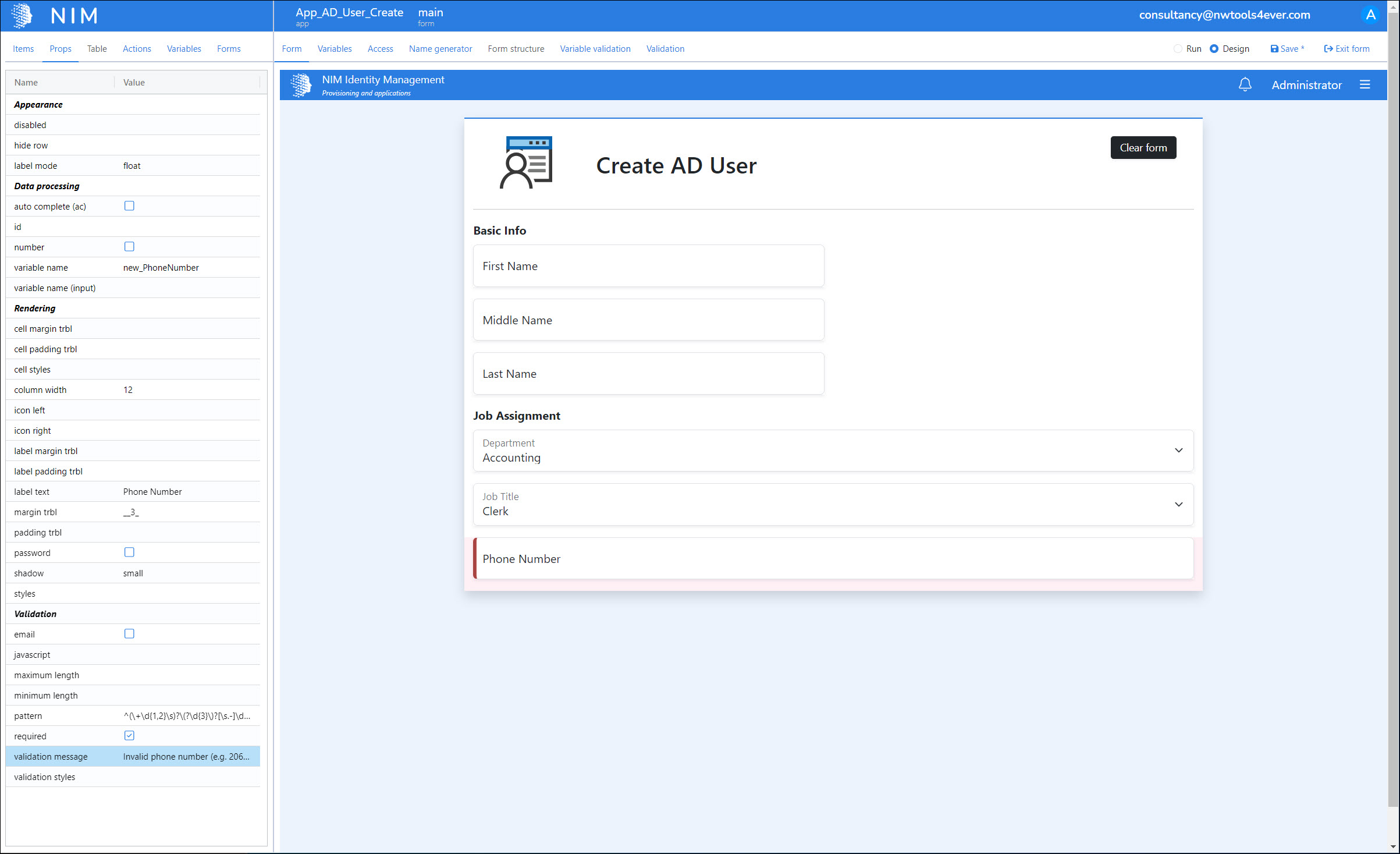Click the notification bell icon
This screenshot has height=854, width=1400.
point(1245,85)
